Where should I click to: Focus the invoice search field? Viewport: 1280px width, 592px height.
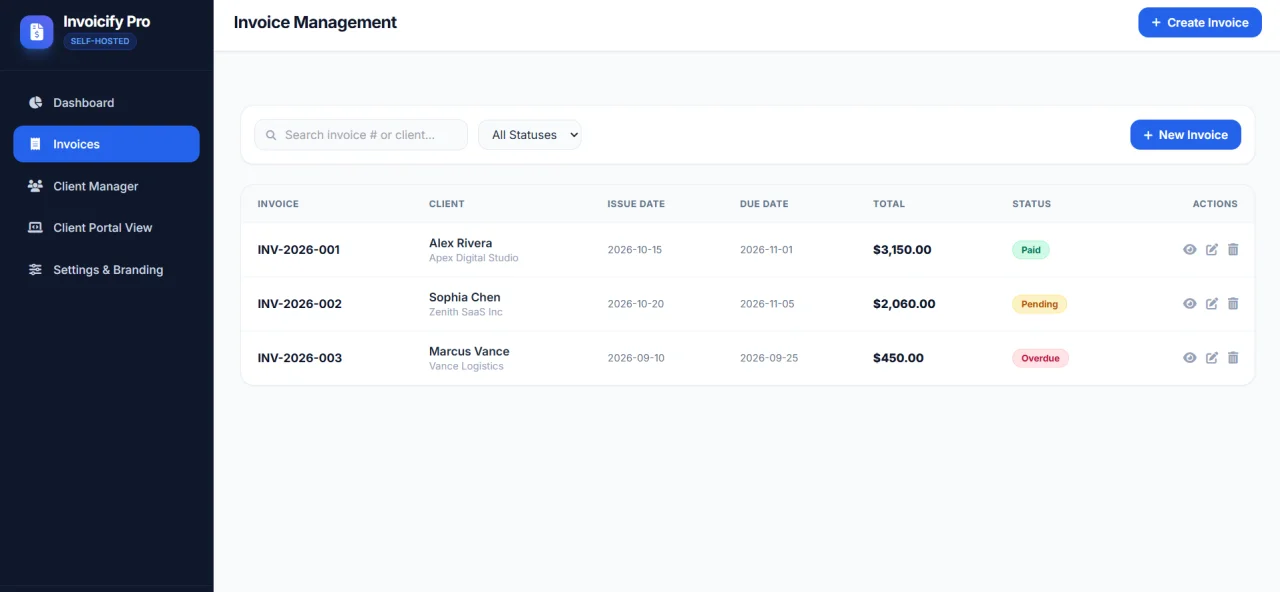pos(361,135)
